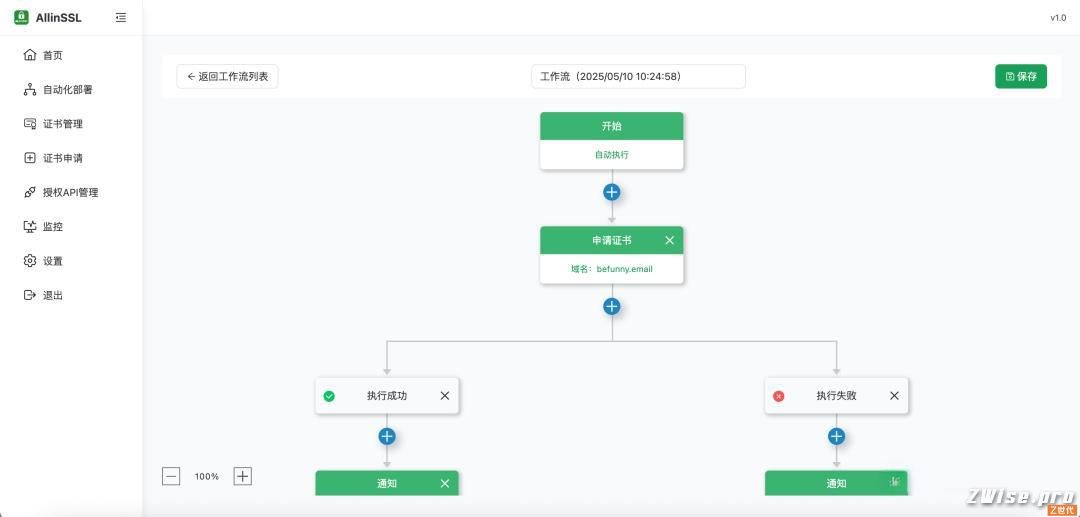This screenshot has width=1080, height=517.
Task: Zoom out the canvas with minus button
Action: (171, 476)
